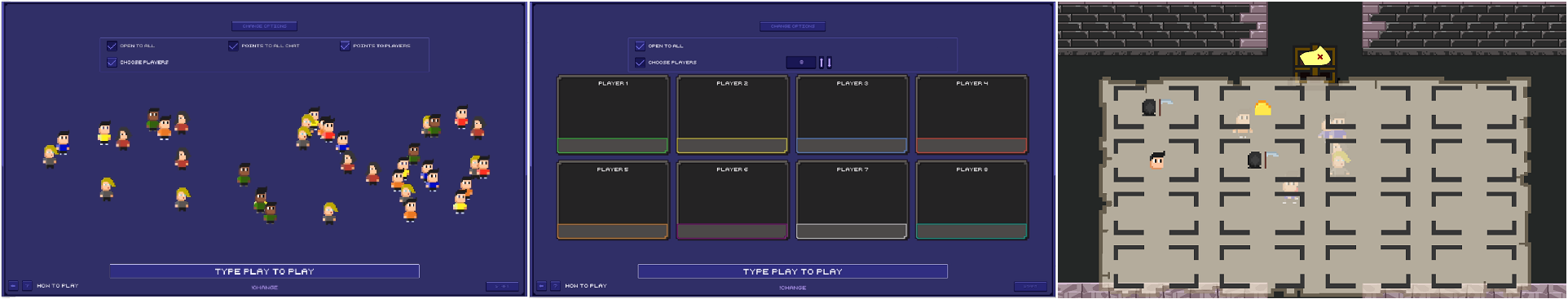Toggle the Points To All Chat checkbox

coord(233,46)
